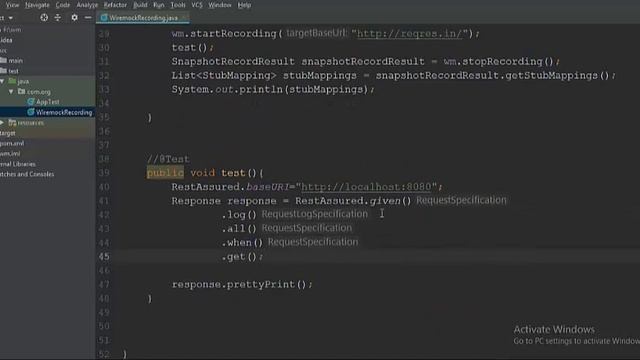Viewport: 640px width, 360px height.
Task: Collapse the com.org package arrow
Action: point(11,92)
